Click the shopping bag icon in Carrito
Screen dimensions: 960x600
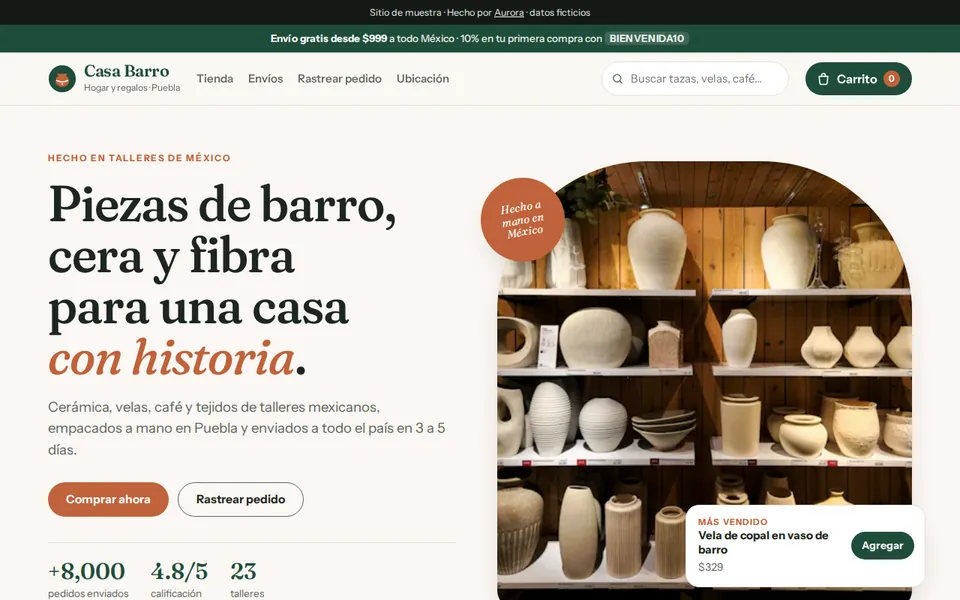click(x=823, y=79)
